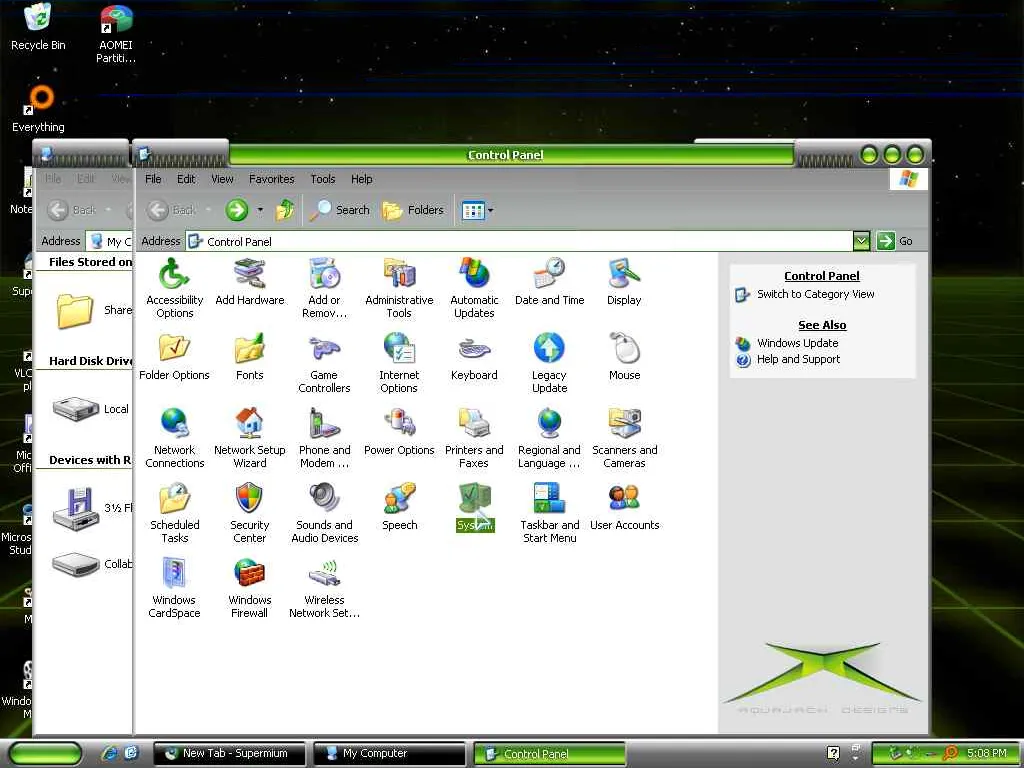
Task: Open the File menu in Control Panel
Action: pos(153,179)
